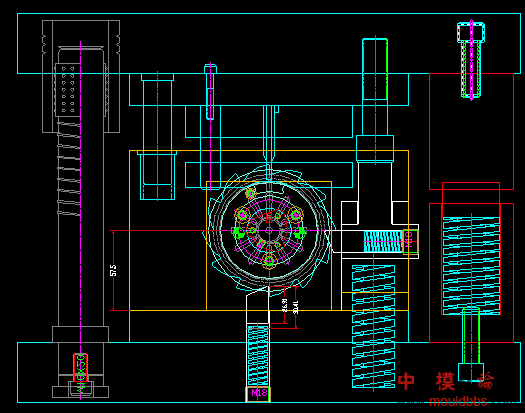Pick the 30.41 vertical dimension text
525x413 pixels.
point(295,307)
